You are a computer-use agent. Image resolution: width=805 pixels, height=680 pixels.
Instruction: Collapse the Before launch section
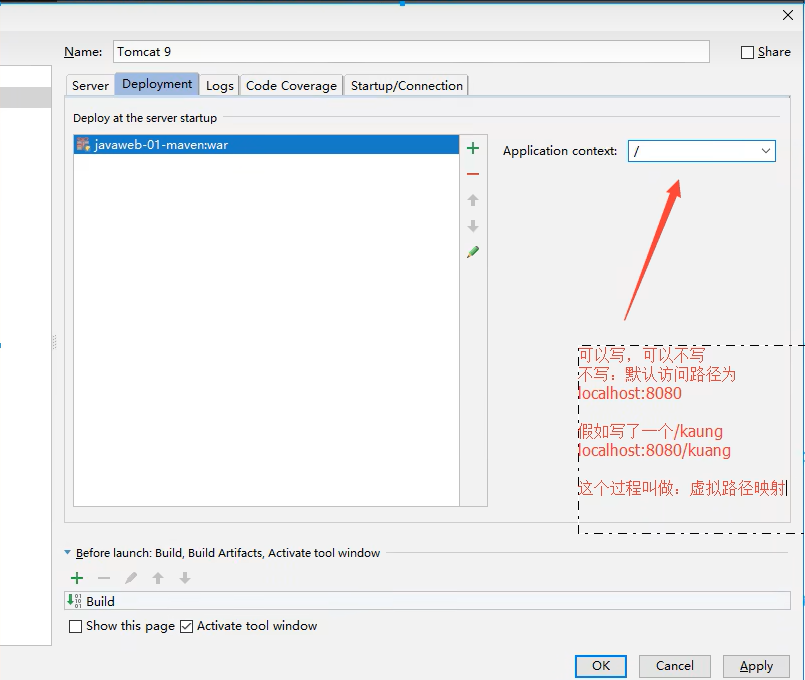pyautogui.click(x=67, y=553)
